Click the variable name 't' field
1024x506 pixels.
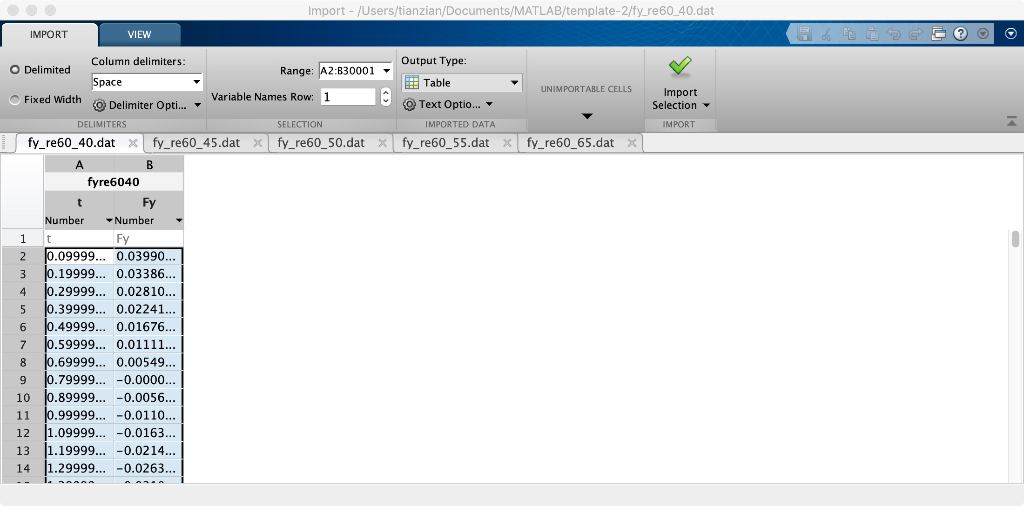[x=79, y=202]
